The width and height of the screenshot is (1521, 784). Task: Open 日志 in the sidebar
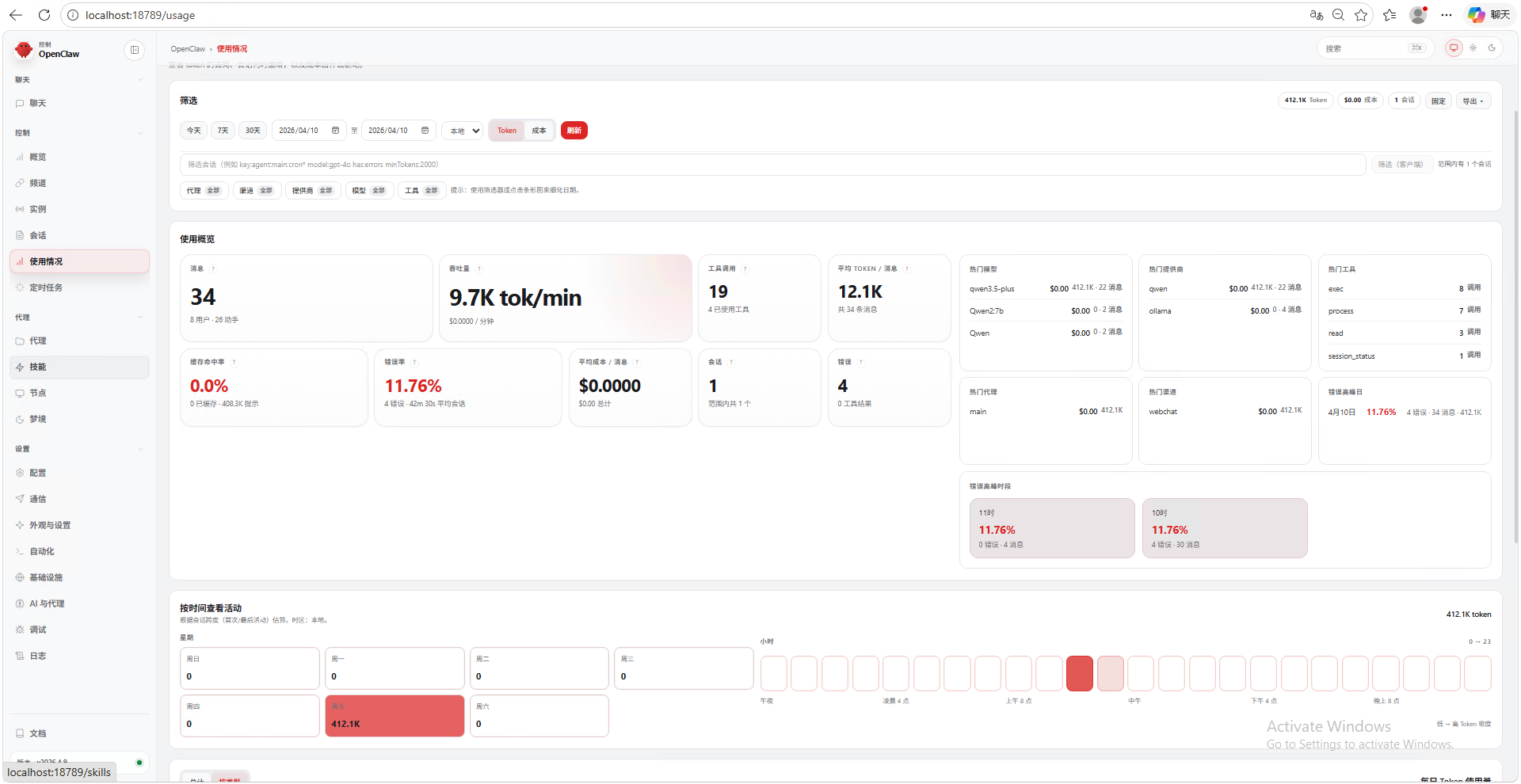pyautogui.click(x=79, y=657)
